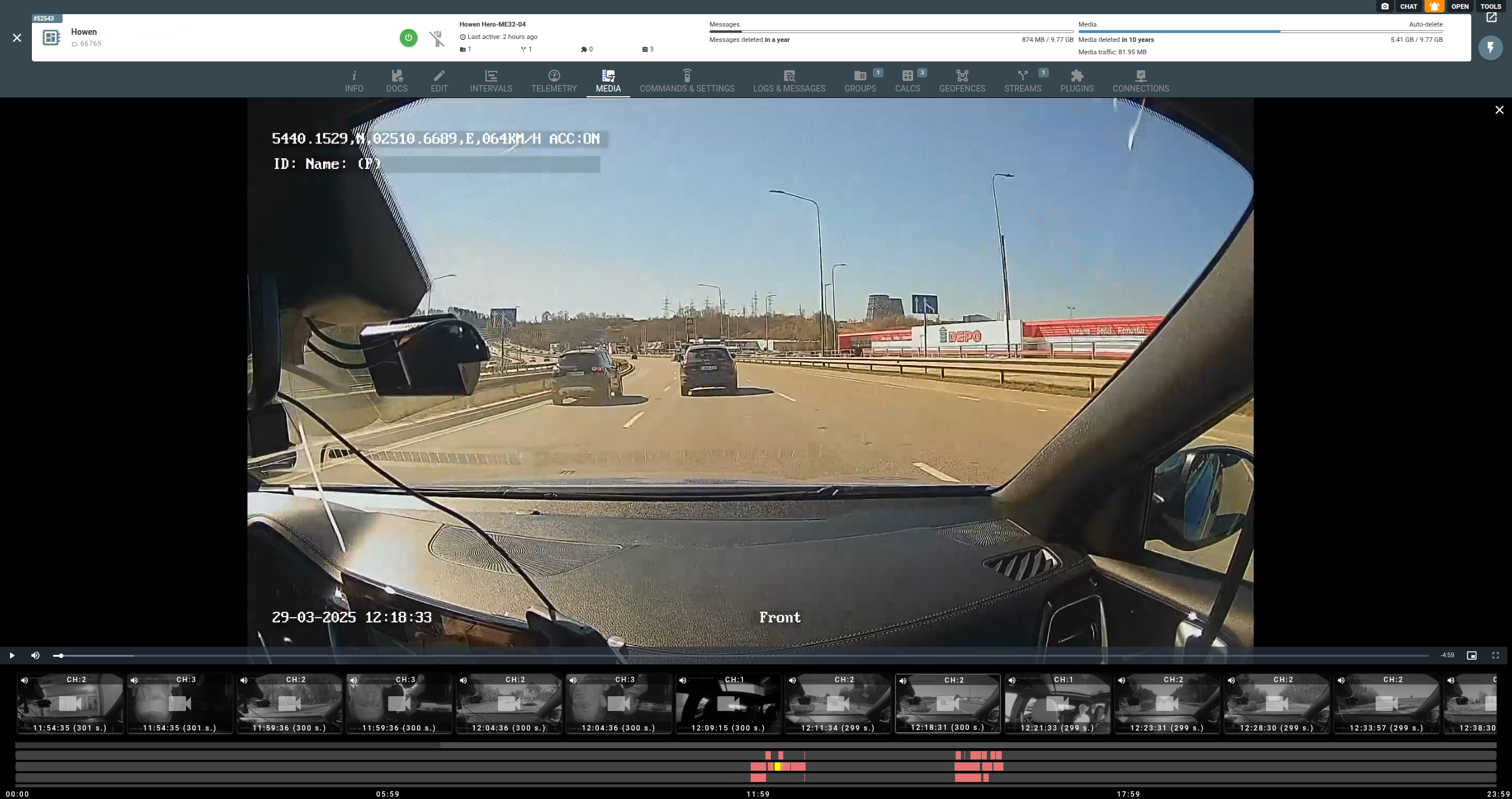
Task: Enable picture-in-picture mode
Action: tap(1472, 655)
